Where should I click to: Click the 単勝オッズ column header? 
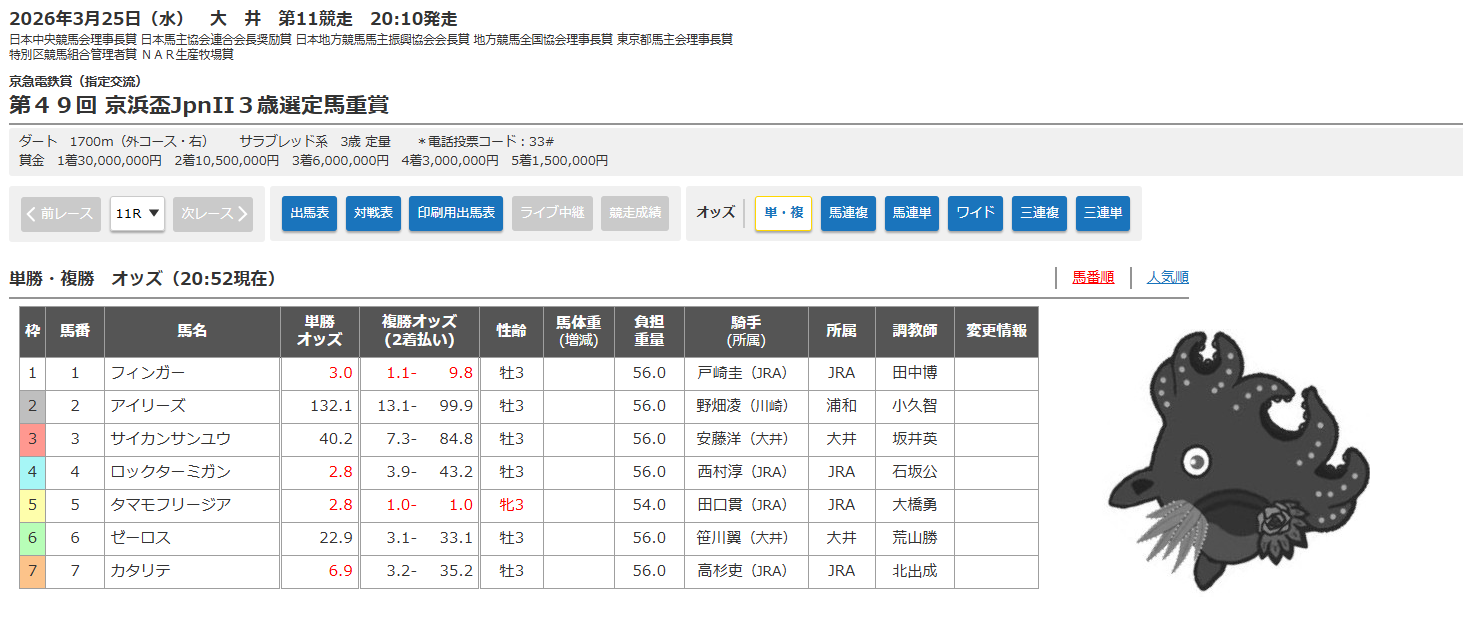[320, 331]
